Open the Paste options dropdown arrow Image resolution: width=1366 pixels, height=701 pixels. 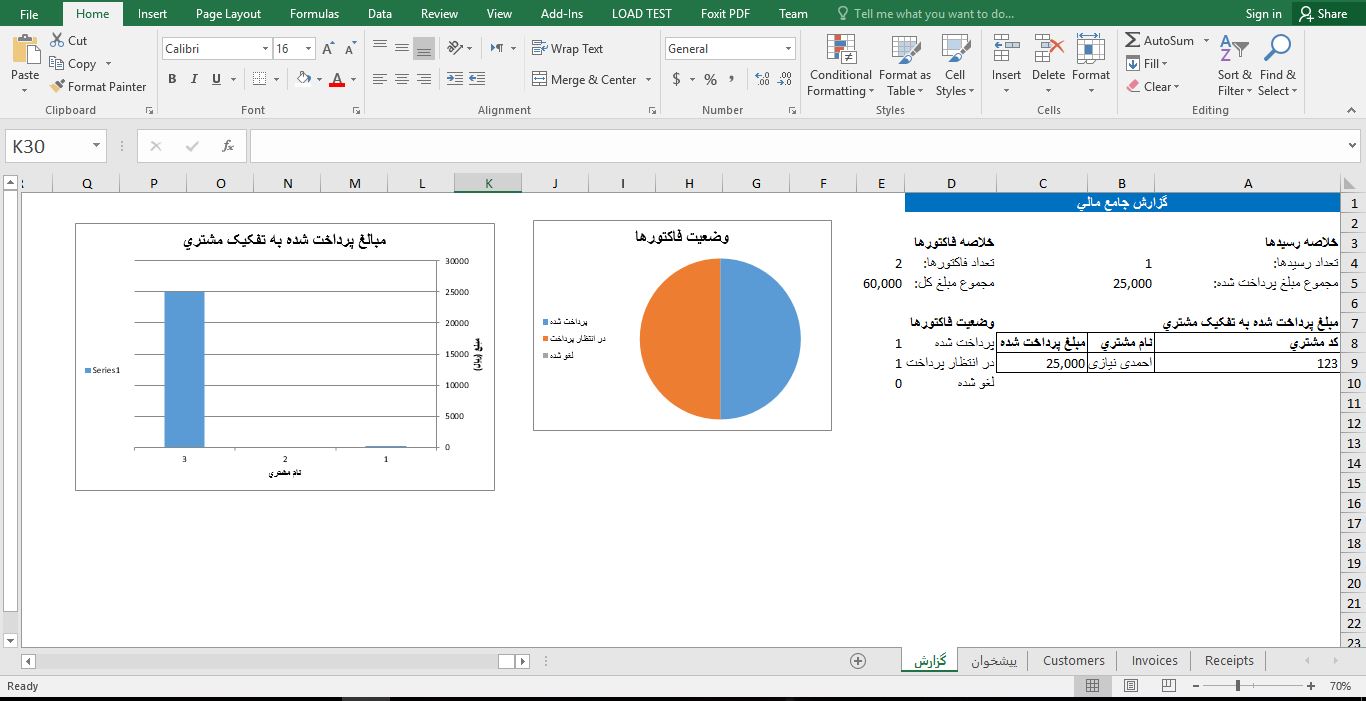pos(25,91)
